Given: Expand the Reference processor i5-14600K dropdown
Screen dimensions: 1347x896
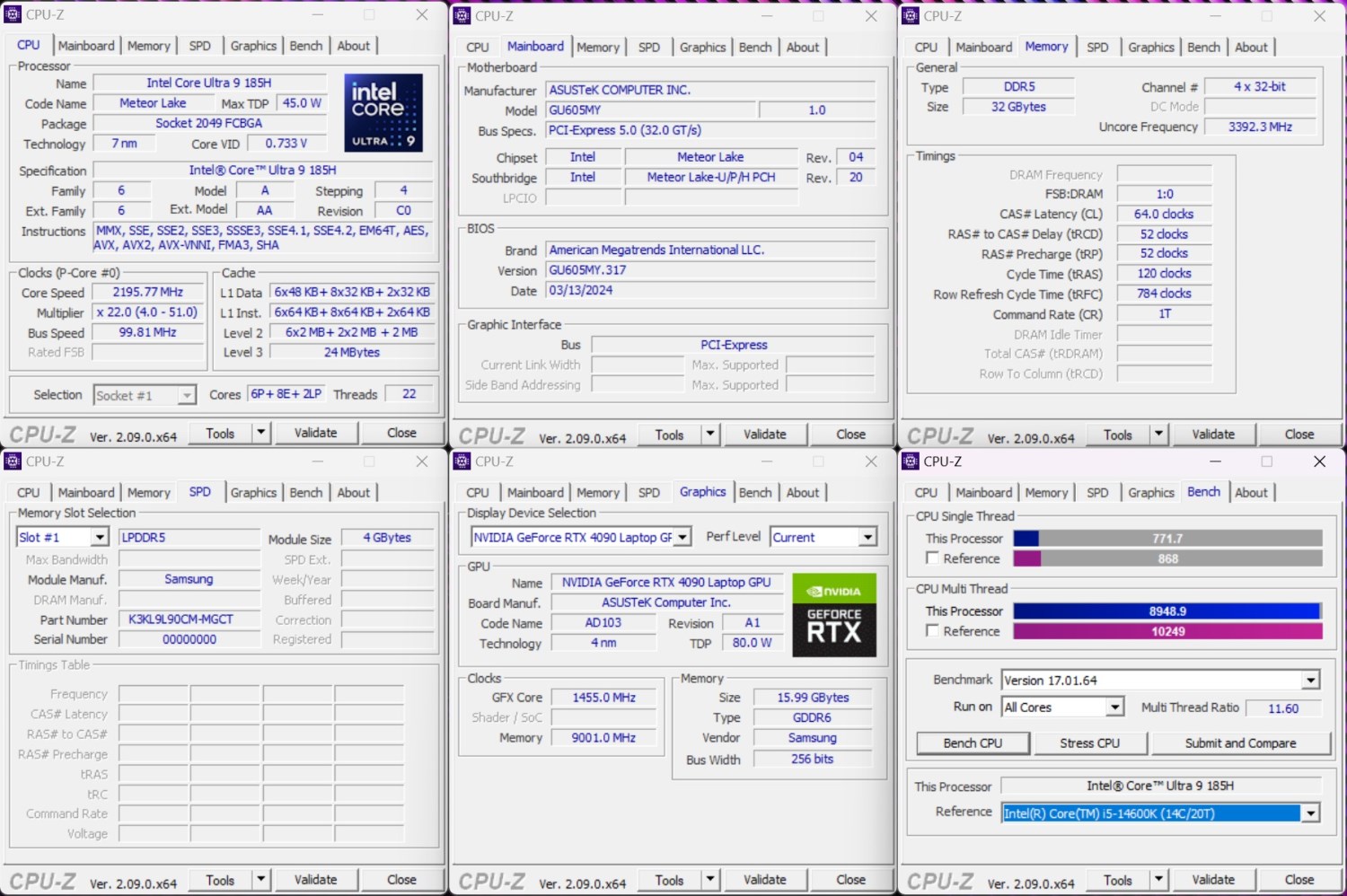Looking at the screenshot, I should click(x=1310, y=813).
